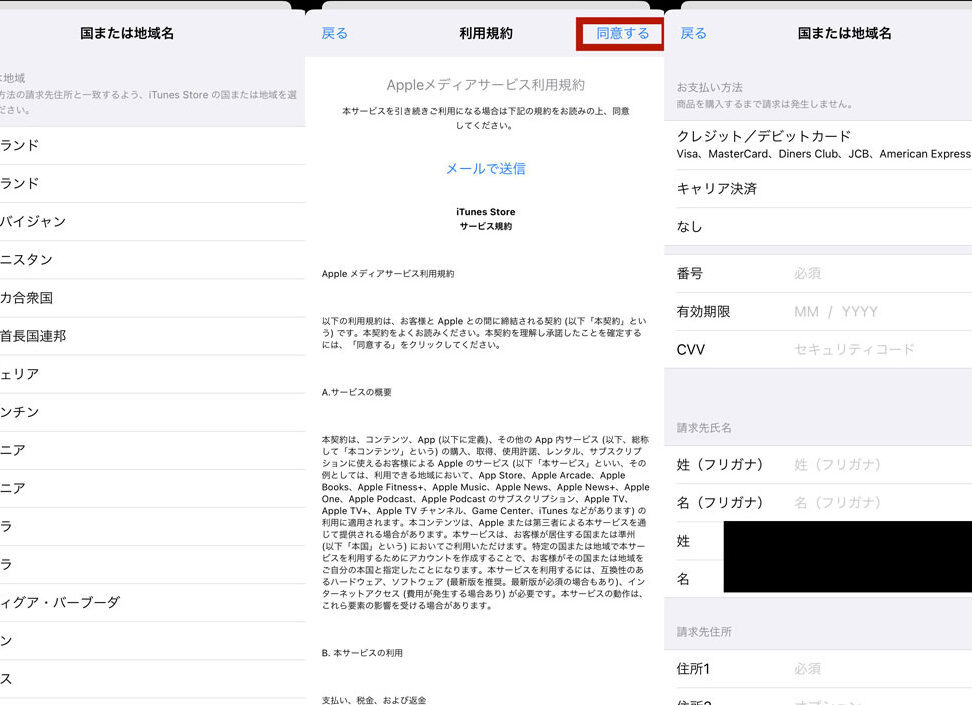Click the iTunes Store サービス規約 heading

pyautogui.click(x=485, y=219)
